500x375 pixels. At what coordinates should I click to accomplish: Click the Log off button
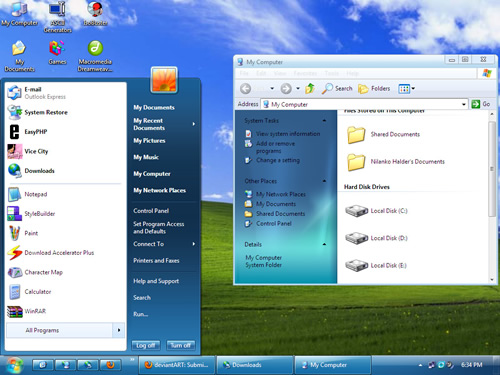pos(146,345)
